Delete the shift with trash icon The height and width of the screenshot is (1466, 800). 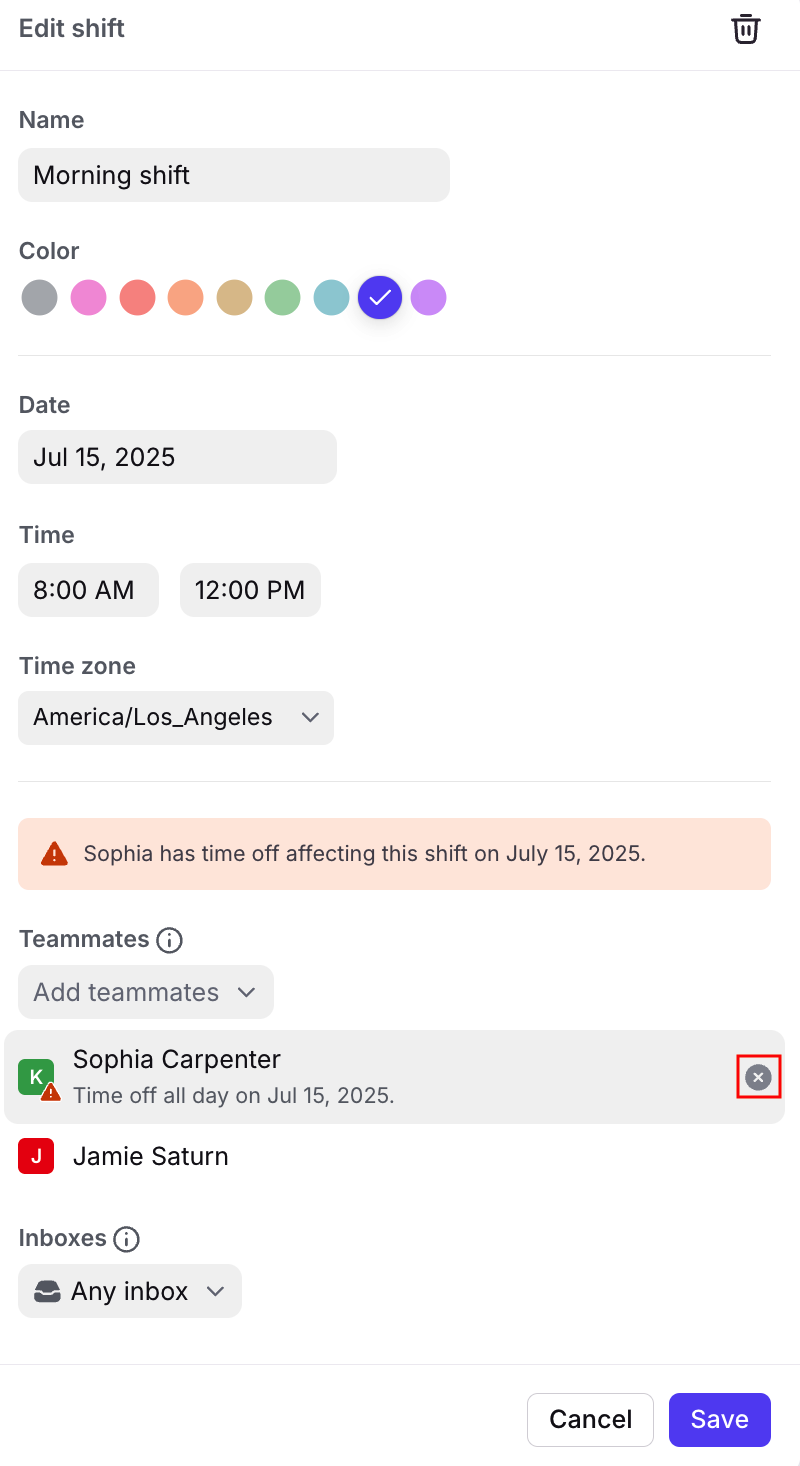[x=745, y=29]
